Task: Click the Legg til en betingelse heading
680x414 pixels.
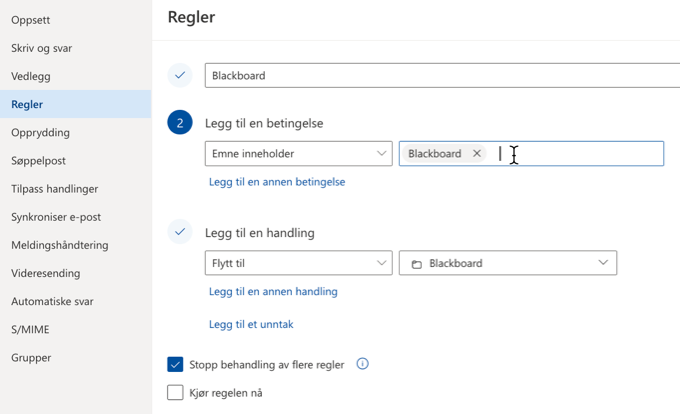Action: pos(264,123)
